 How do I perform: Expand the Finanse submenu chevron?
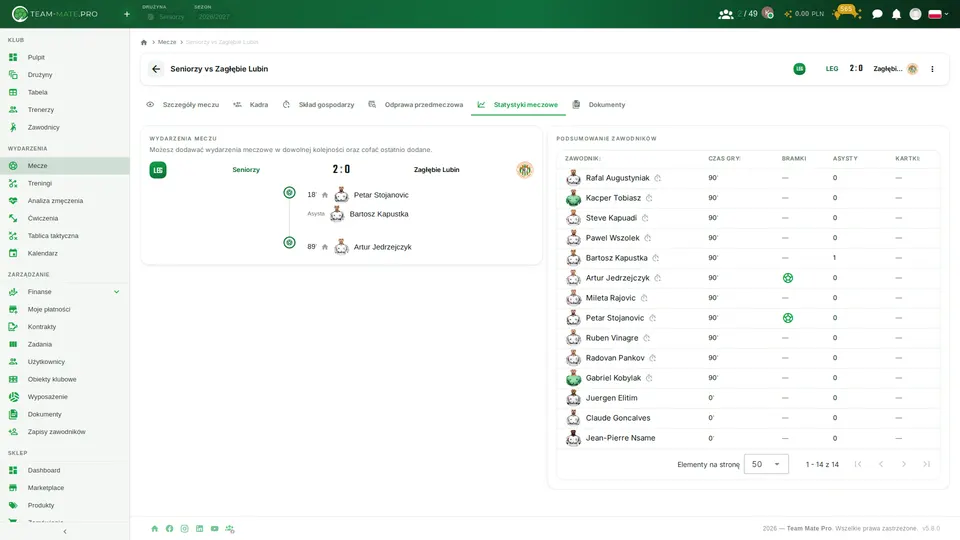pos(116,292)
